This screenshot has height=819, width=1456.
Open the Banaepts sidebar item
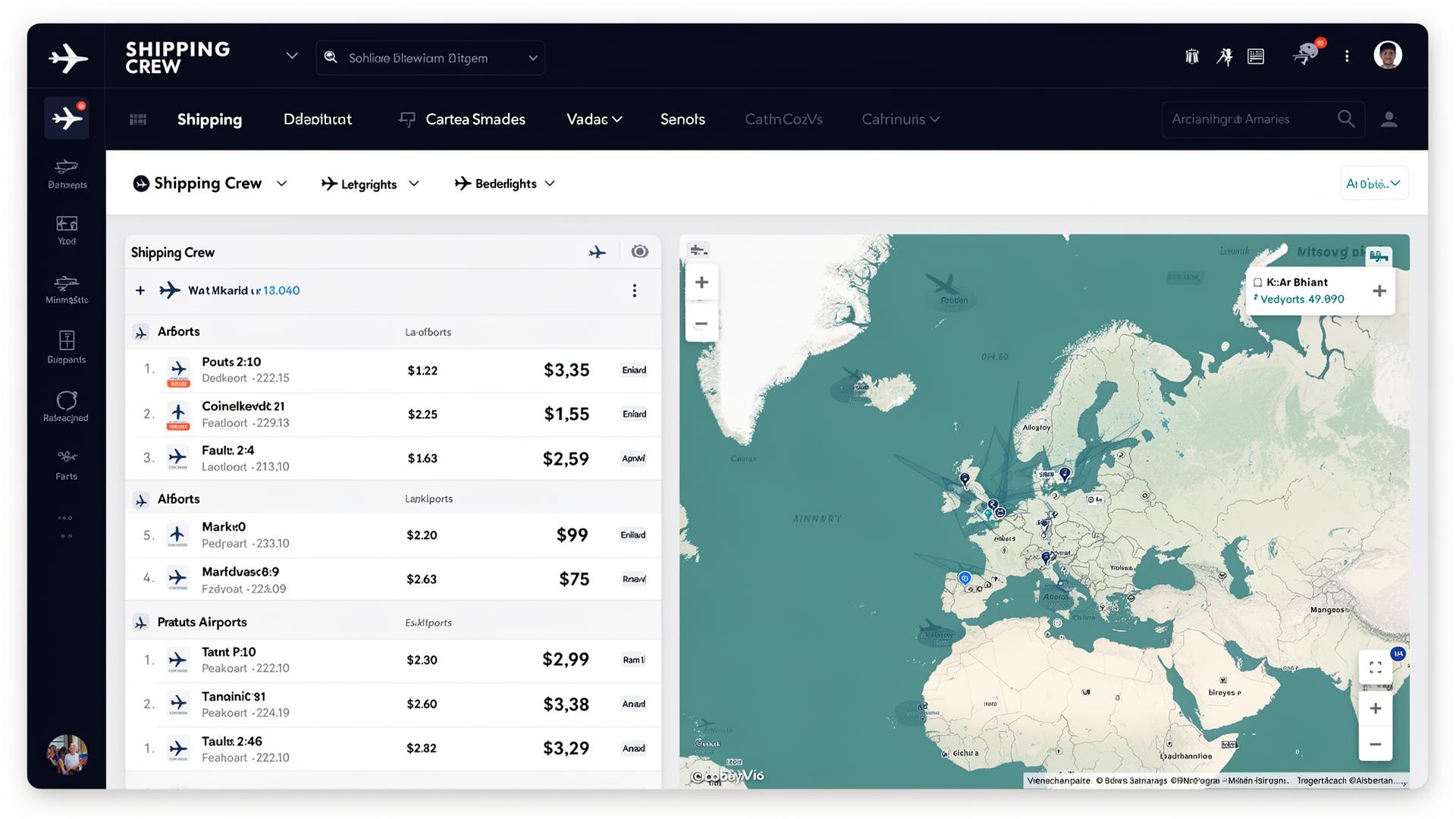[67, 174]
